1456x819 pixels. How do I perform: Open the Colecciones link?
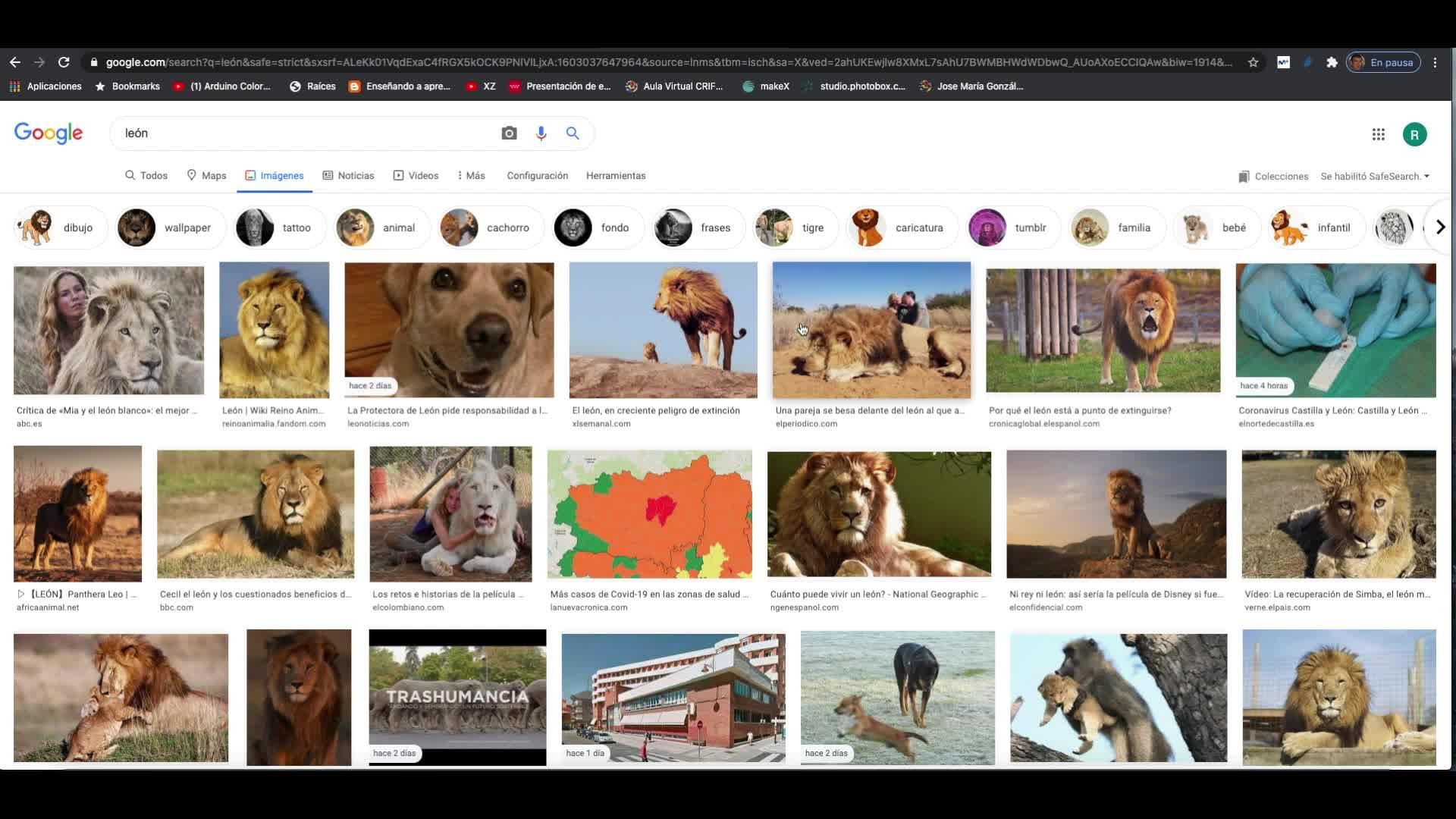(x=1273, y=176)
